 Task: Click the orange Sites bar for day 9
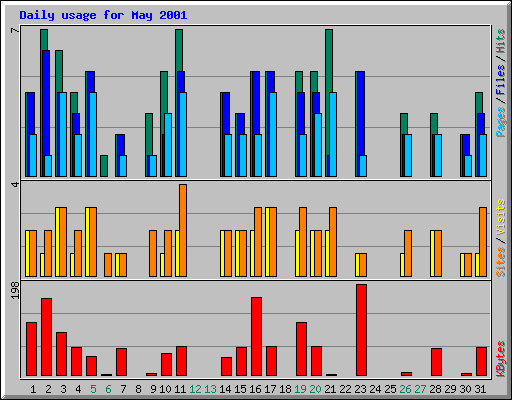(x=153, y=253)
